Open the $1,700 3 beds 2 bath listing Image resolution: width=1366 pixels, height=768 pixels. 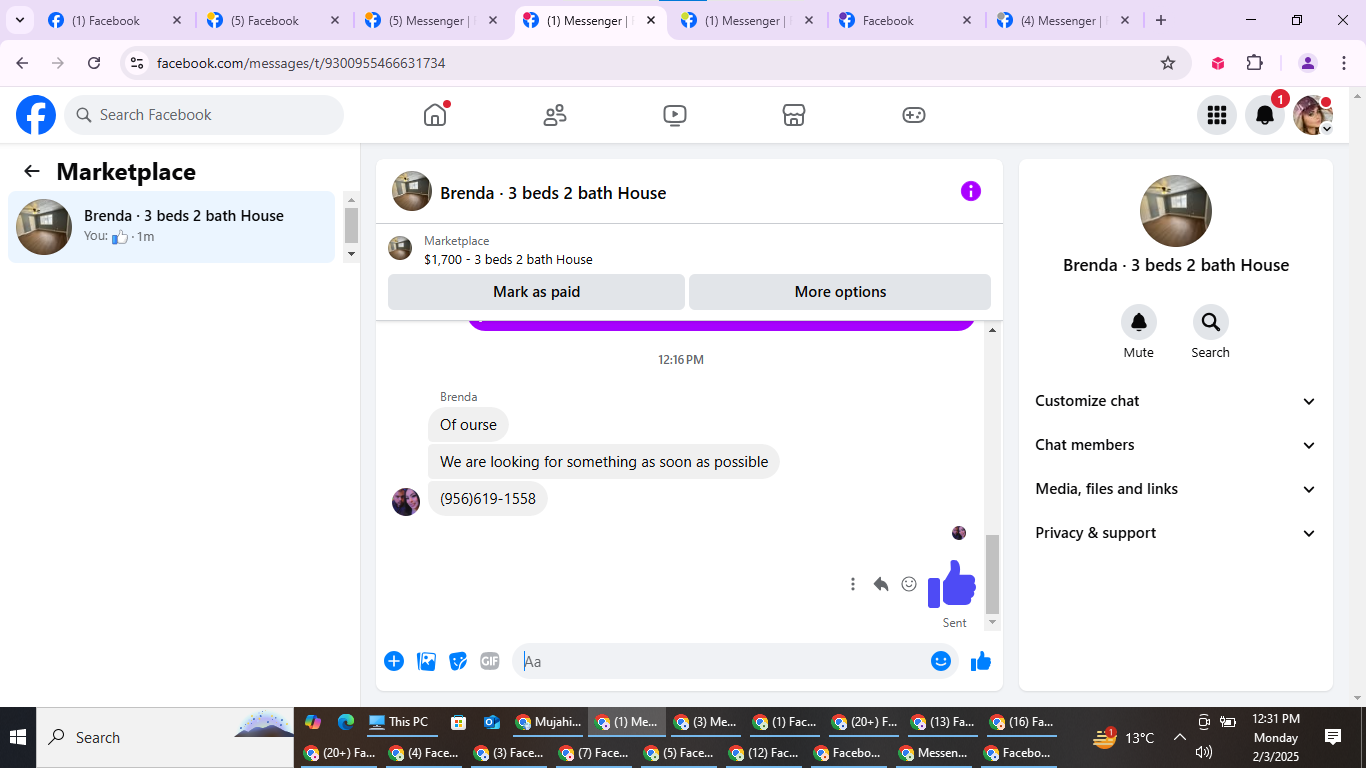click(x=508, y=260)
